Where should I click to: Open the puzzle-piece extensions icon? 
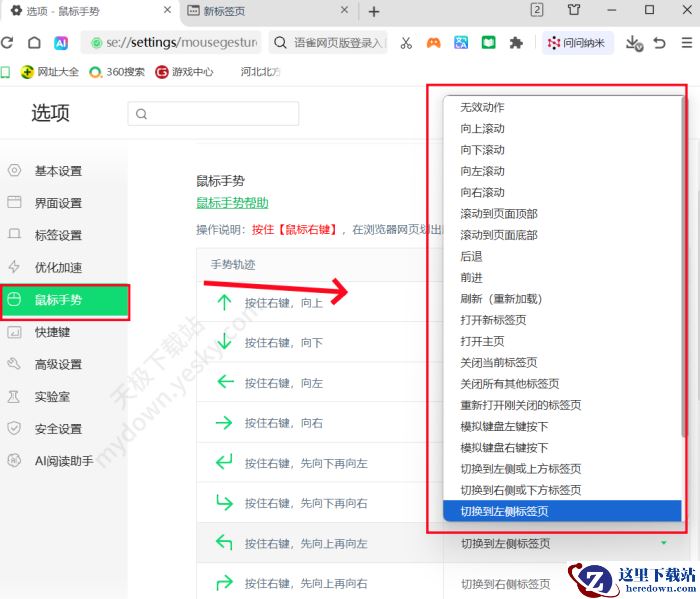tap(516, 43)
